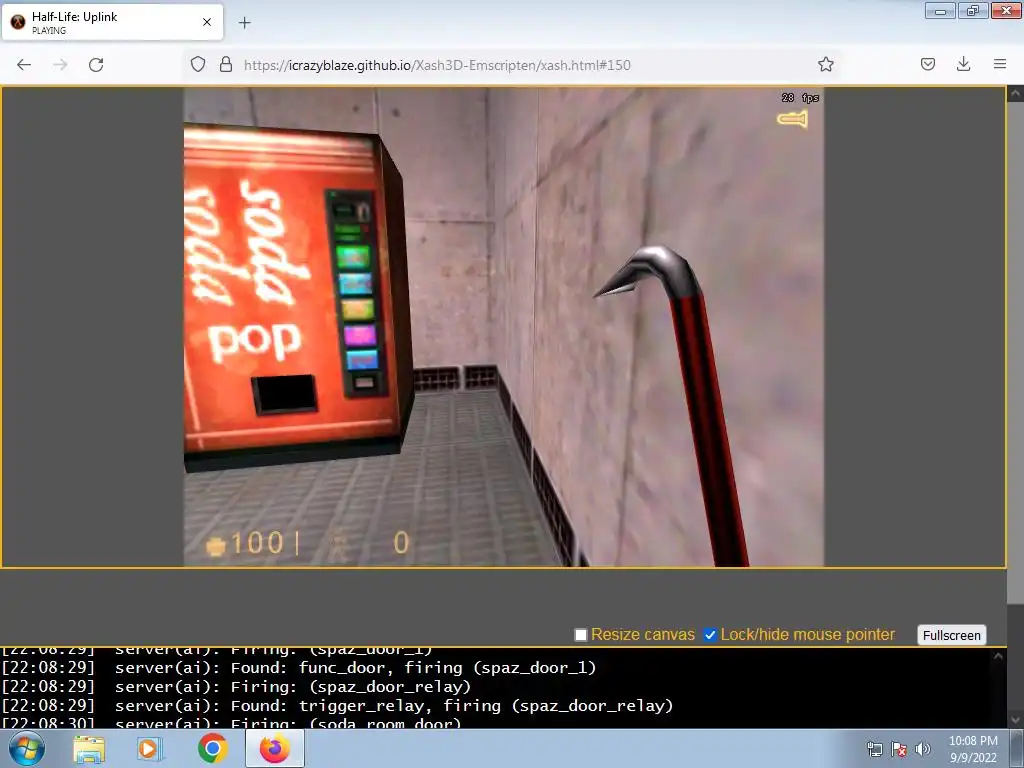Enable the Resize canvas checkbox
This screenshot has width=1024, height=768.
coord(581,635)
